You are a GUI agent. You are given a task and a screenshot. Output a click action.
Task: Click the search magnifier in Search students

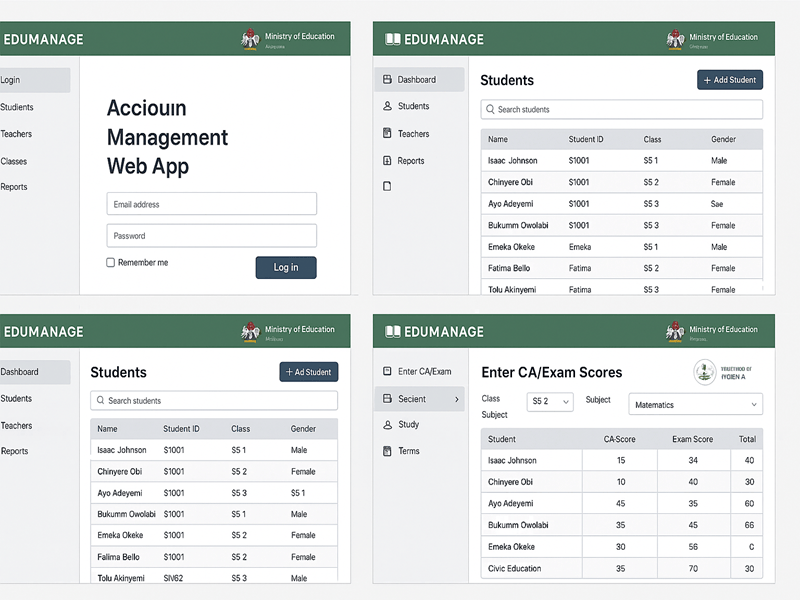pyautogui.click(x=491, y=110)
